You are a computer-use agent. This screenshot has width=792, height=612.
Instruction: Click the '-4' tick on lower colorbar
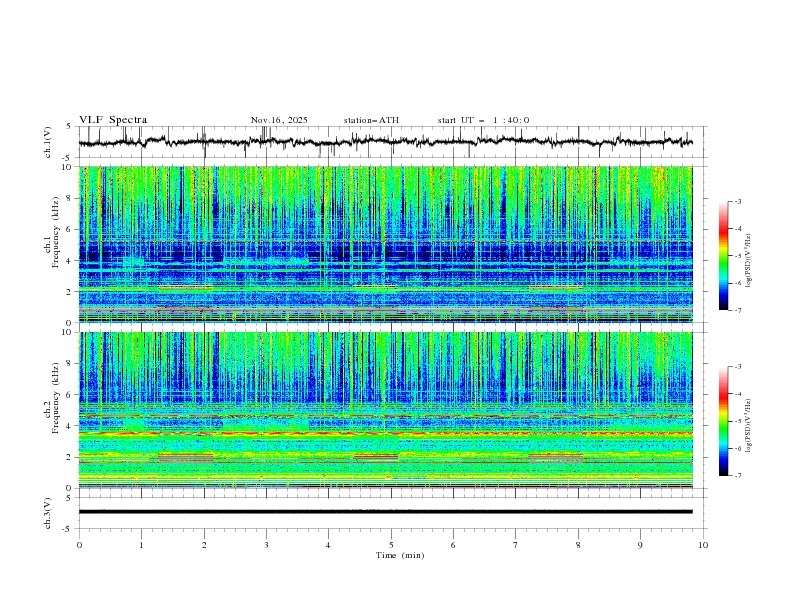click(737, 394)
